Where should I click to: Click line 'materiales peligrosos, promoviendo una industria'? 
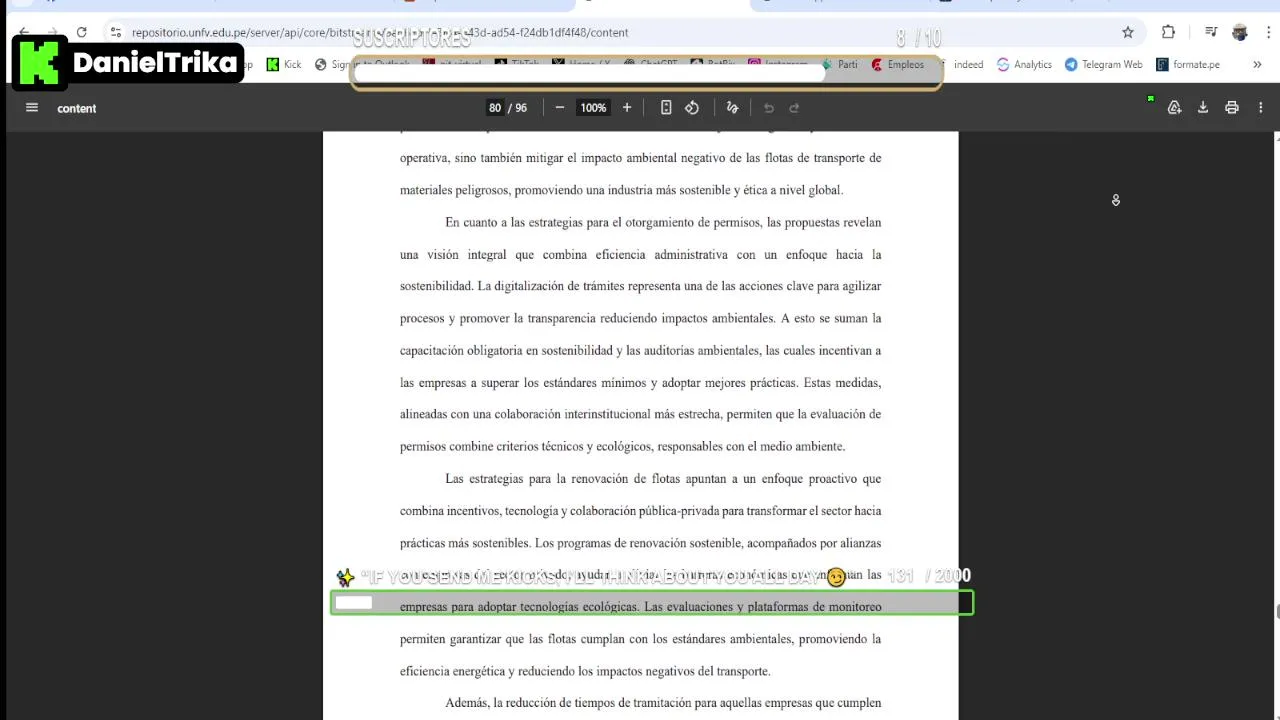click(621, 190)
